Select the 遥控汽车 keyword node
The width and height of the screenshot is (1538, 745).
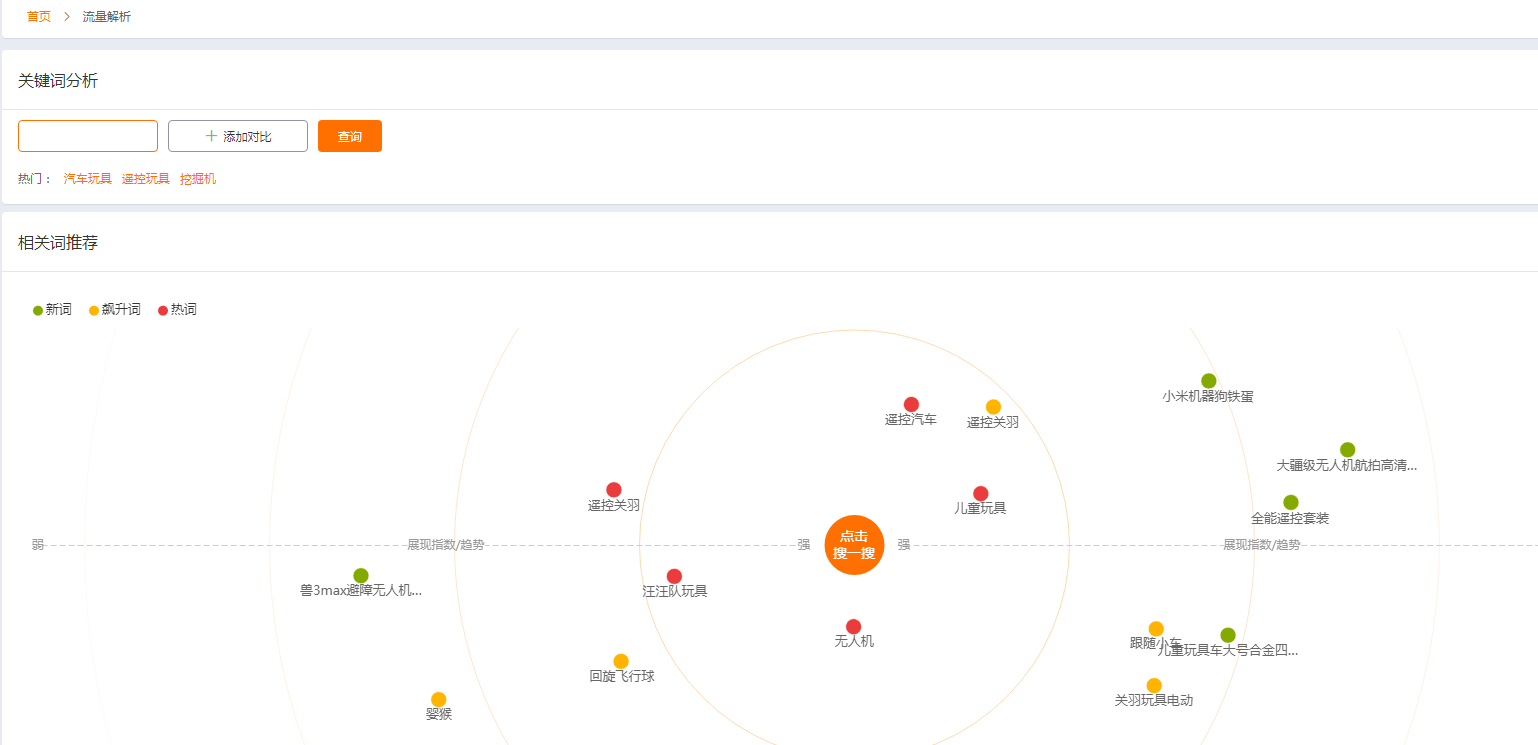click(x=911, y=405)
